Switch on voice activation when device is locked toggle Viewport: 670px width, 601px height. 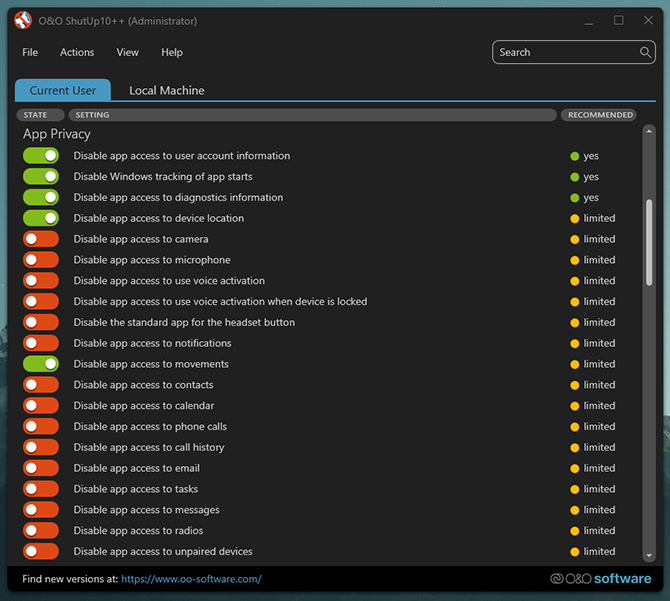41,302
